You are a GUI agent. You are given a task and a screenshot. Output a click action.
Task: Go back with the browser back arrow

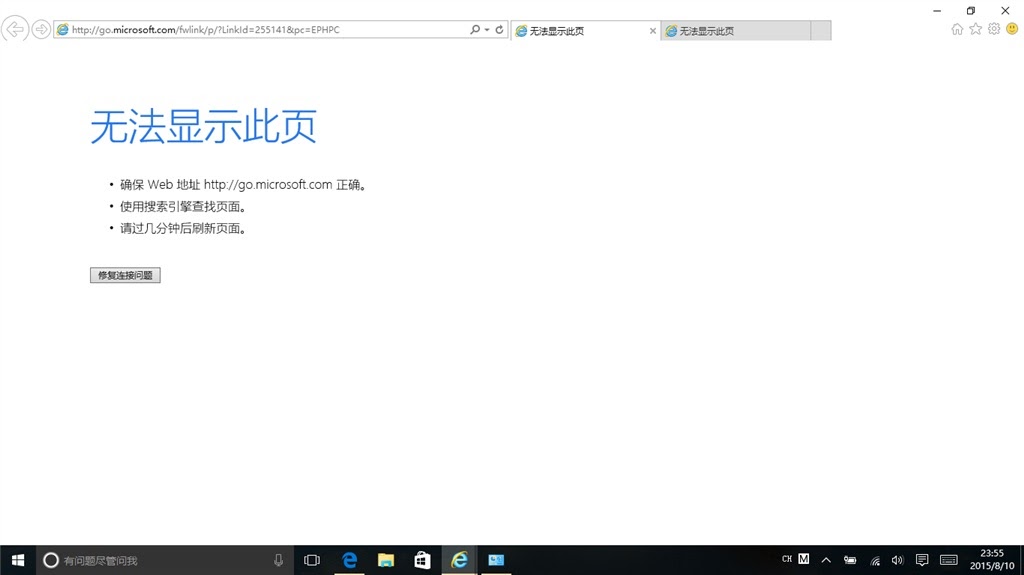click(14, 29)
